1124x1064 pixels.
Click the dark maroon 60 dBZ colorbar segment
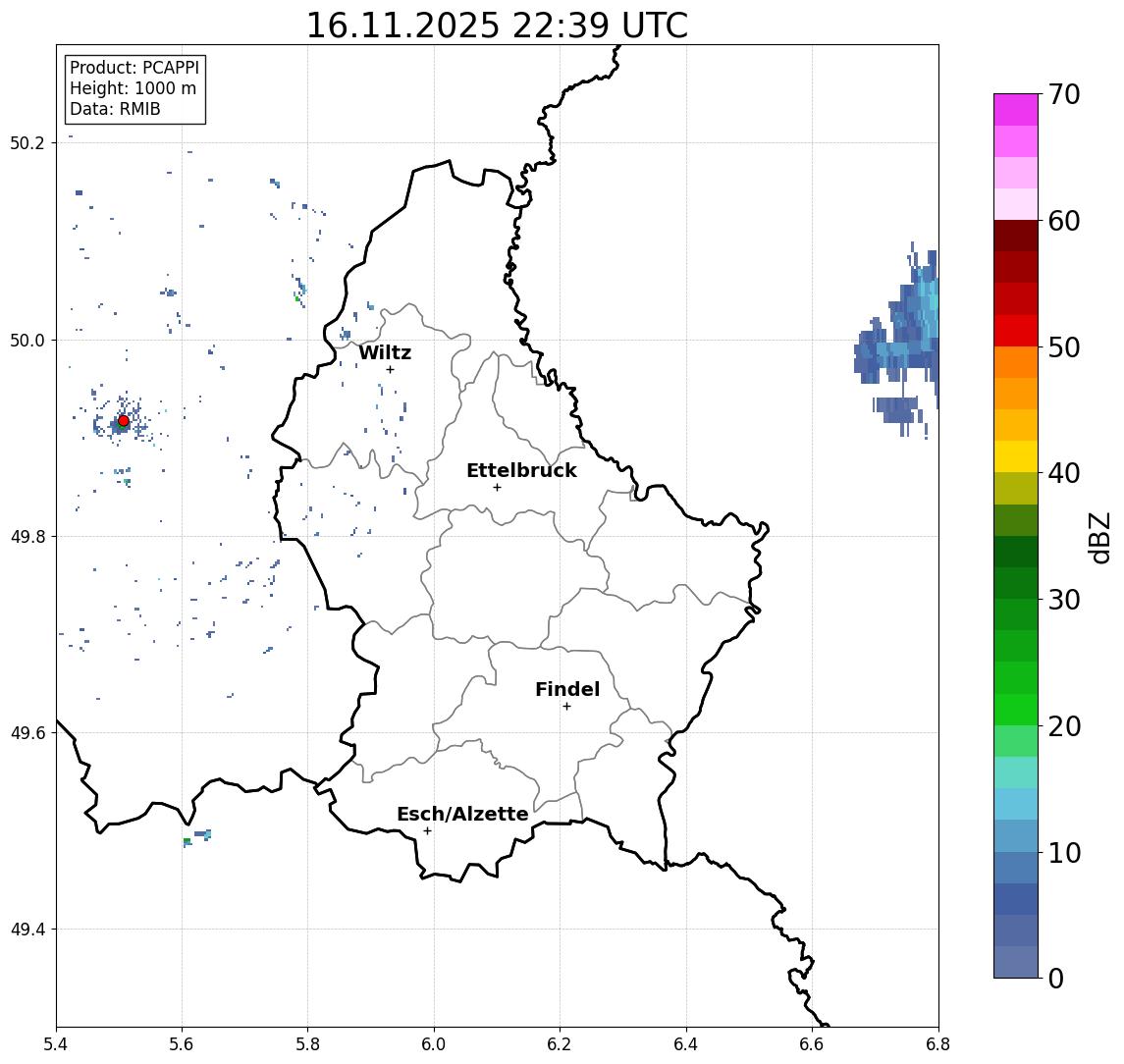pos(1016,236)
